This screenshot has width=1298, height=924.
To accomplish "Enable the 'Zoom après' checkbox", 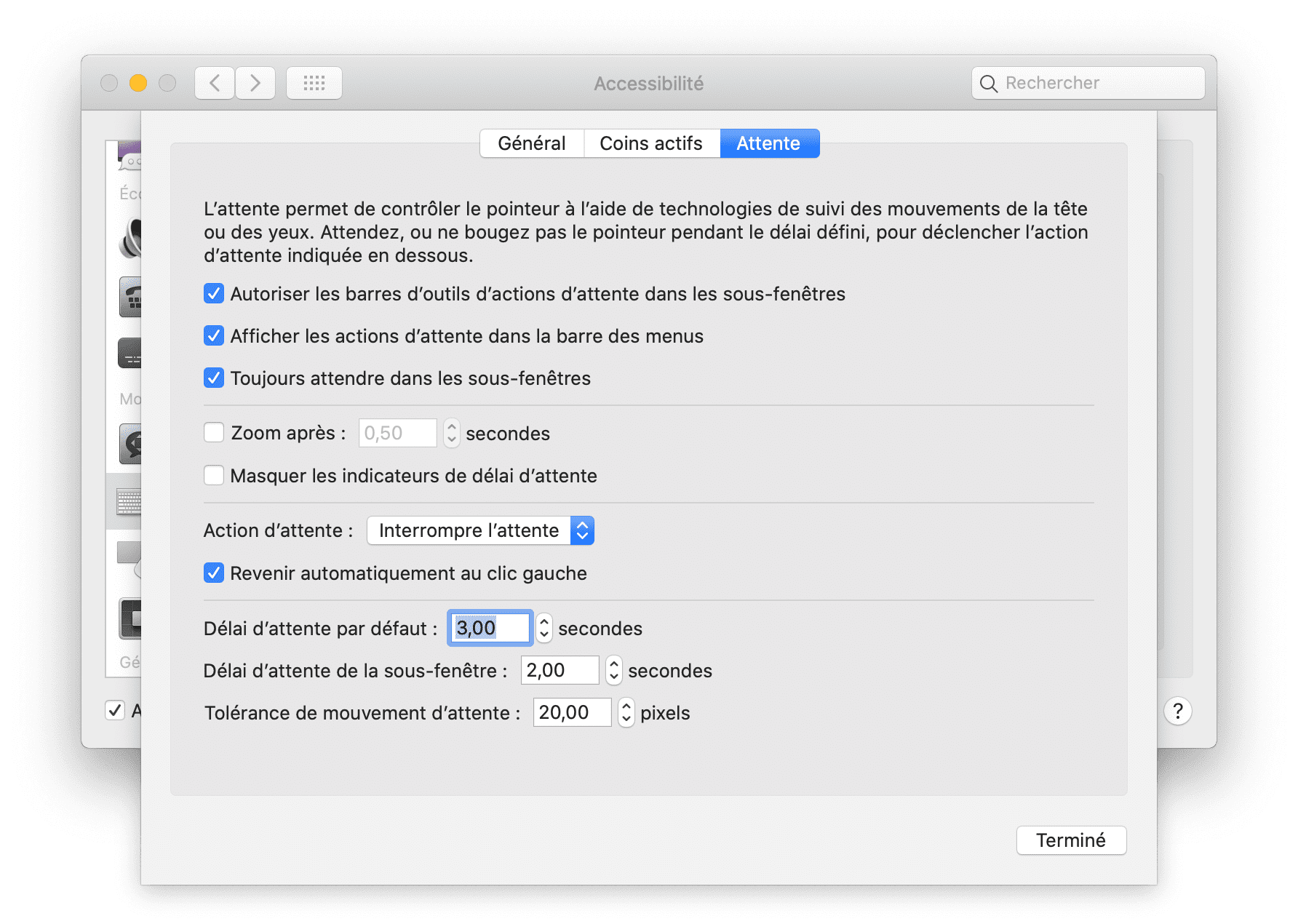I will point(214,433).
